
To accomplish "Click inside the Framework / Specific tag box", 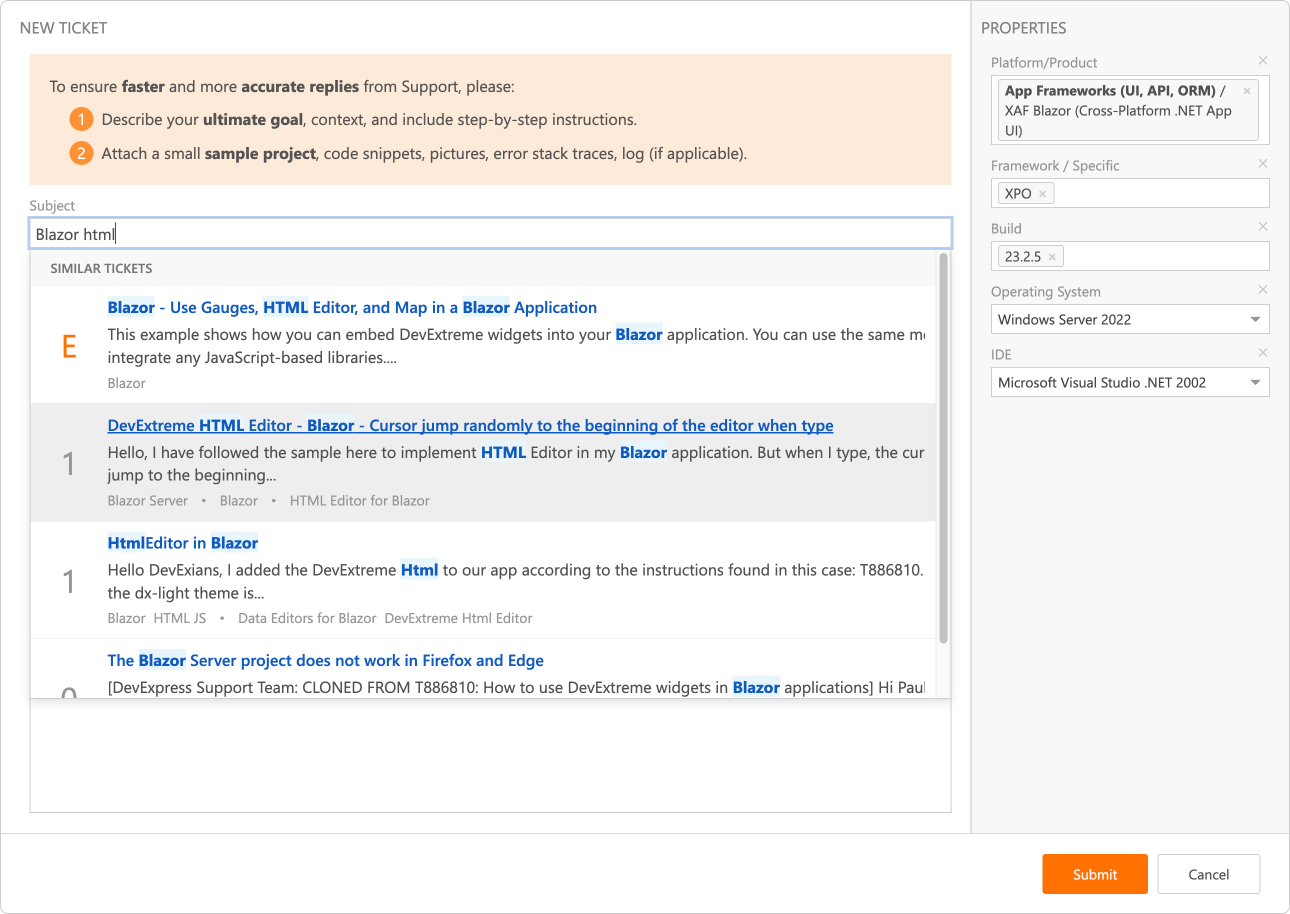I will tap(1161, 194).
